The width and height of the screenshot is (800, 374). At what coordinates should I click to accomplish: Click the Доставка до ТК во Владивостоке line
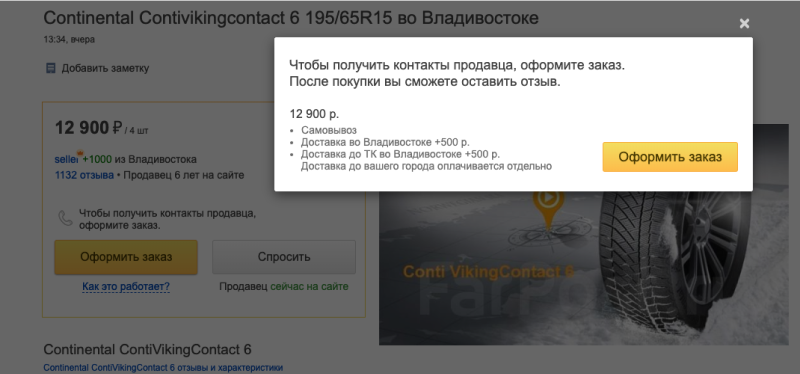pos(401,154)
